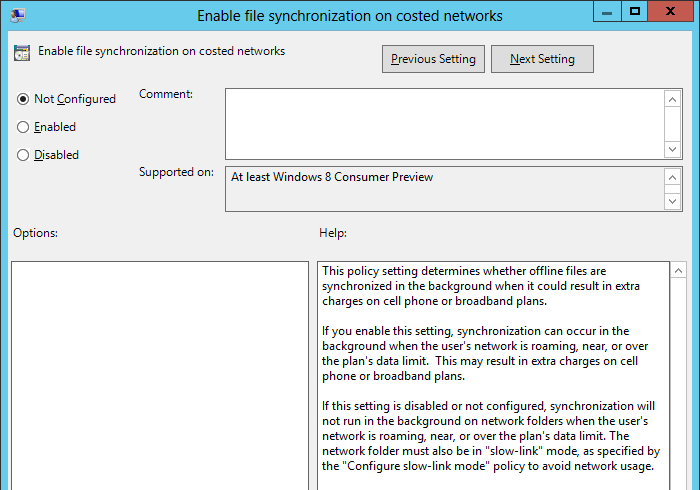
Task: Go to the Previous Setting
Action: (x=433, y=59)
